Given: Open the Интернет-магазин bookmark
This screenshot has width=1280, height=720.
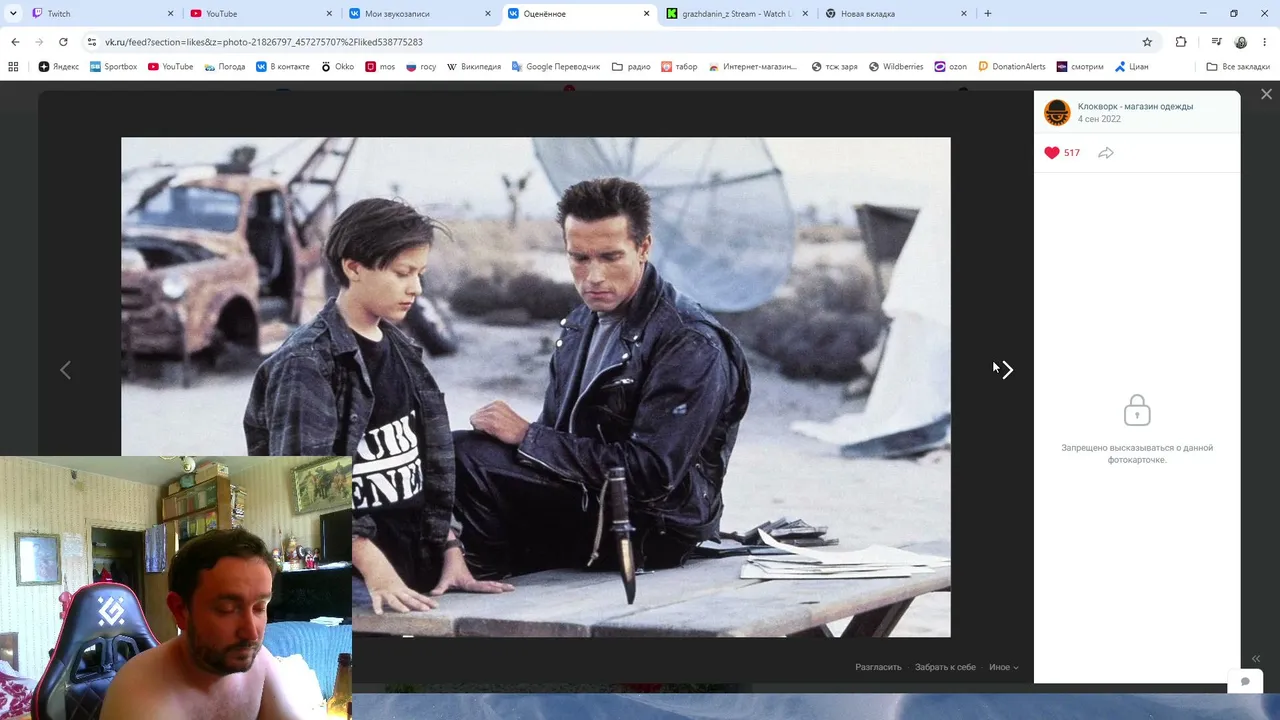Looking at the screenshot, I should pos(753,67).
